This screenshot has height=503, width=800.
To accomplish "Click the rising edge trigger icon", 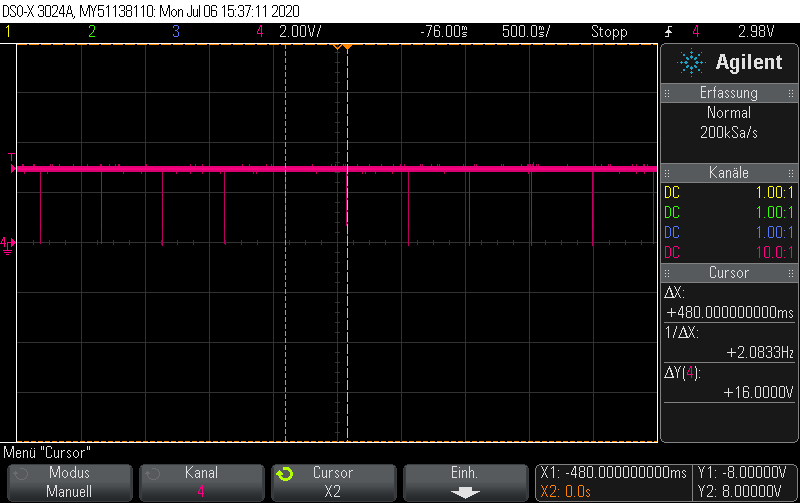I will click(668, 32).
